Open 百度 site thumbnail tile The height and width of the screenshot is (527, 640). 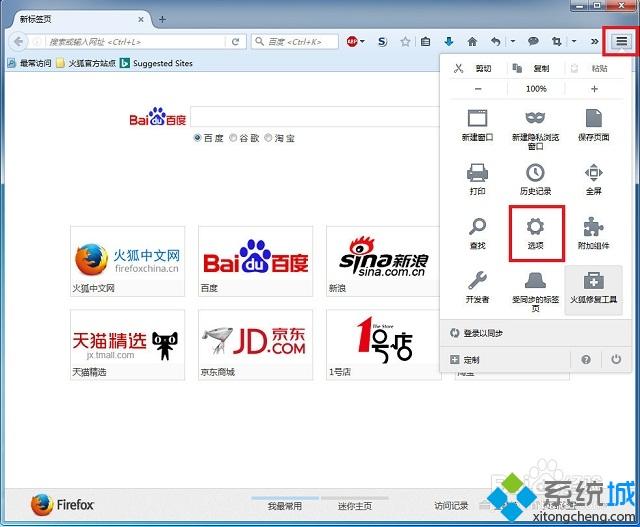click(x=256, y=261)
